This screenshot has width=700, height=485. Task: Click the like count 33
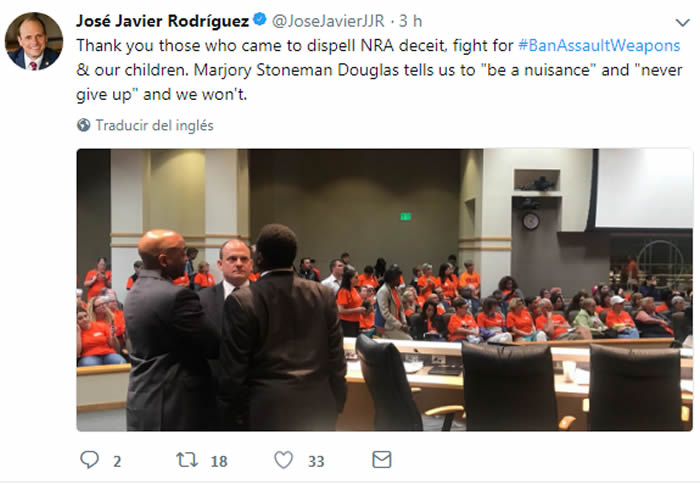[x=316, y=461]
